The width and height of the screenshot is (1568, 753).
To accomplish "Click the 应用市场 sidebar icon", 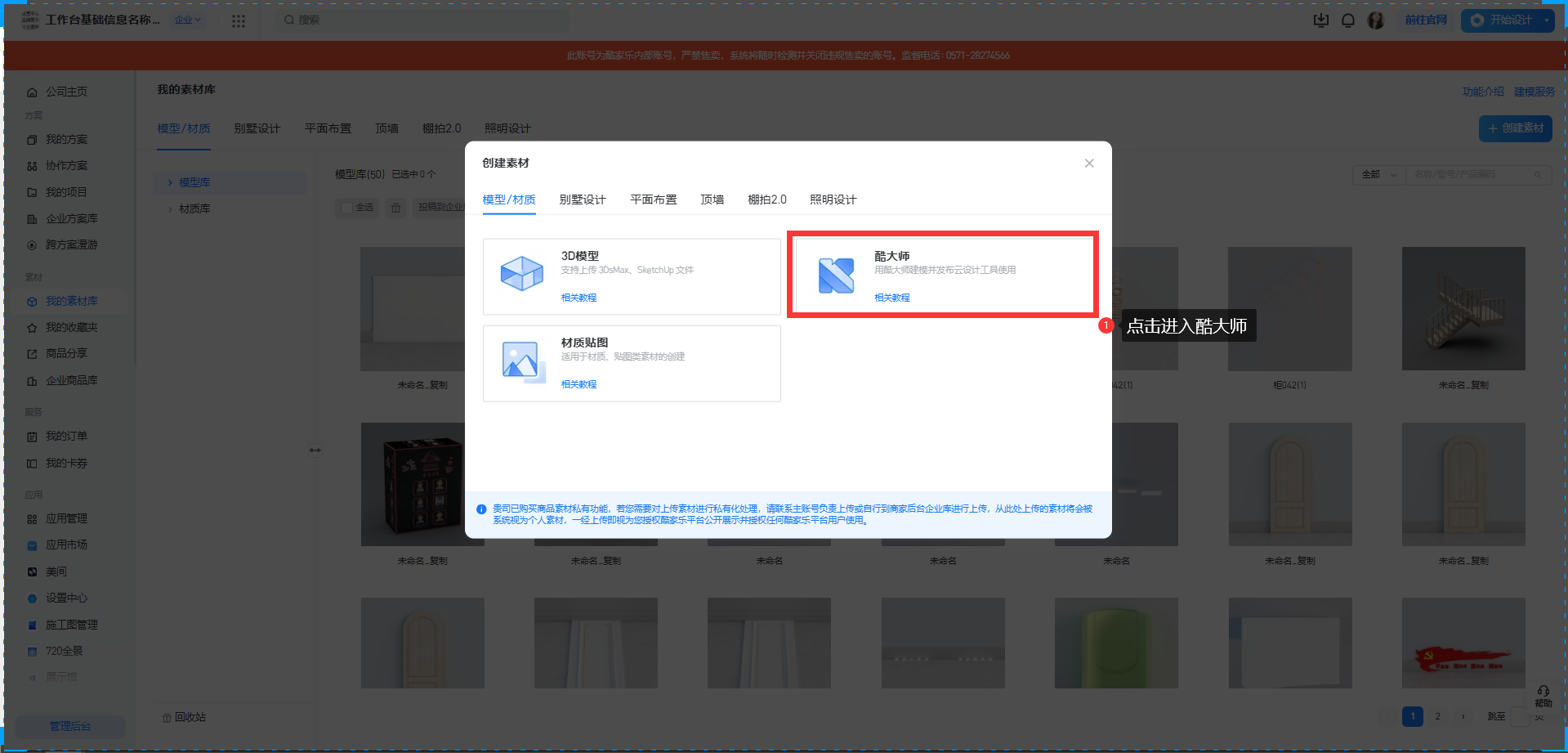I will coord(32,545).
